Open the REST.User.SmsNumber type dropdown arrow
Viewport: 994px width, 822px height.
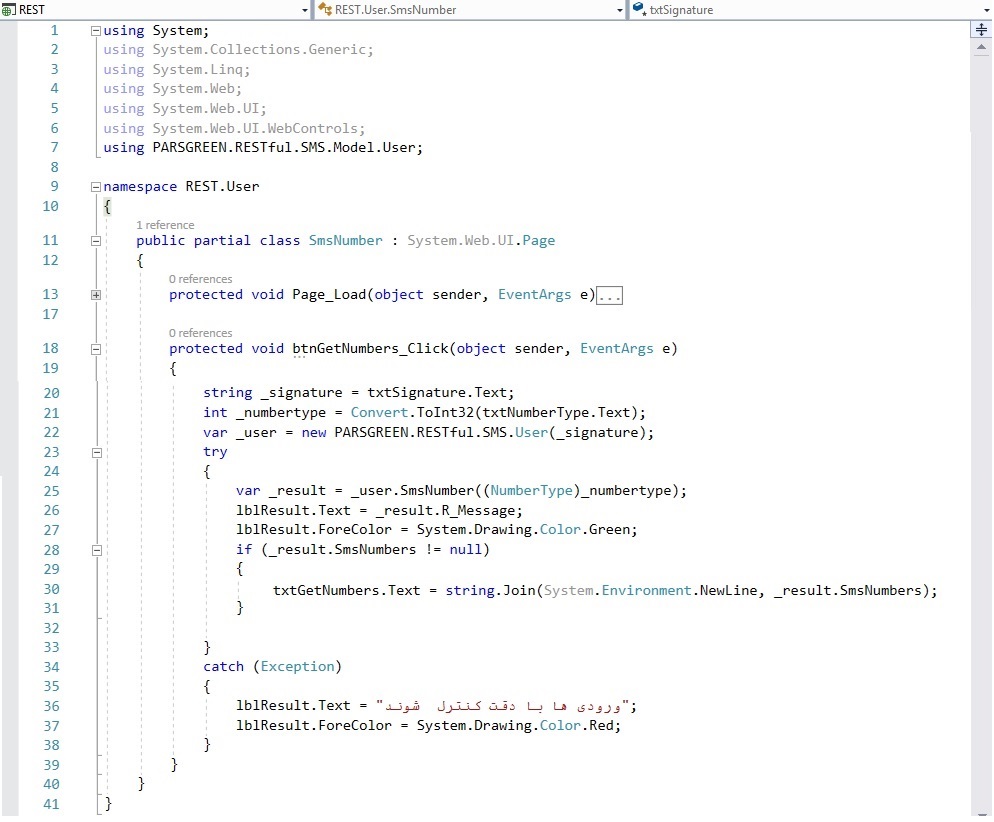pyautogui.click(x=620, y=10)
